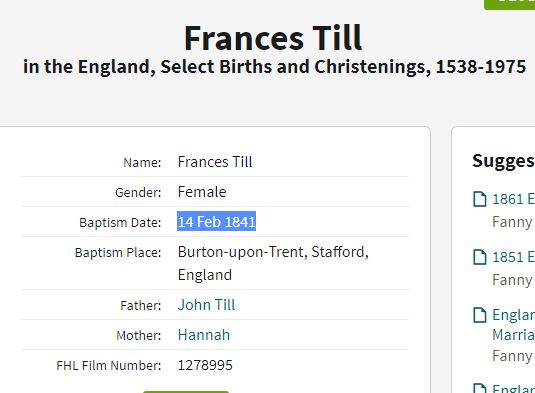535x393 pixels.
Task: Click document icon beside 1861 record
Action: point(479,199)
